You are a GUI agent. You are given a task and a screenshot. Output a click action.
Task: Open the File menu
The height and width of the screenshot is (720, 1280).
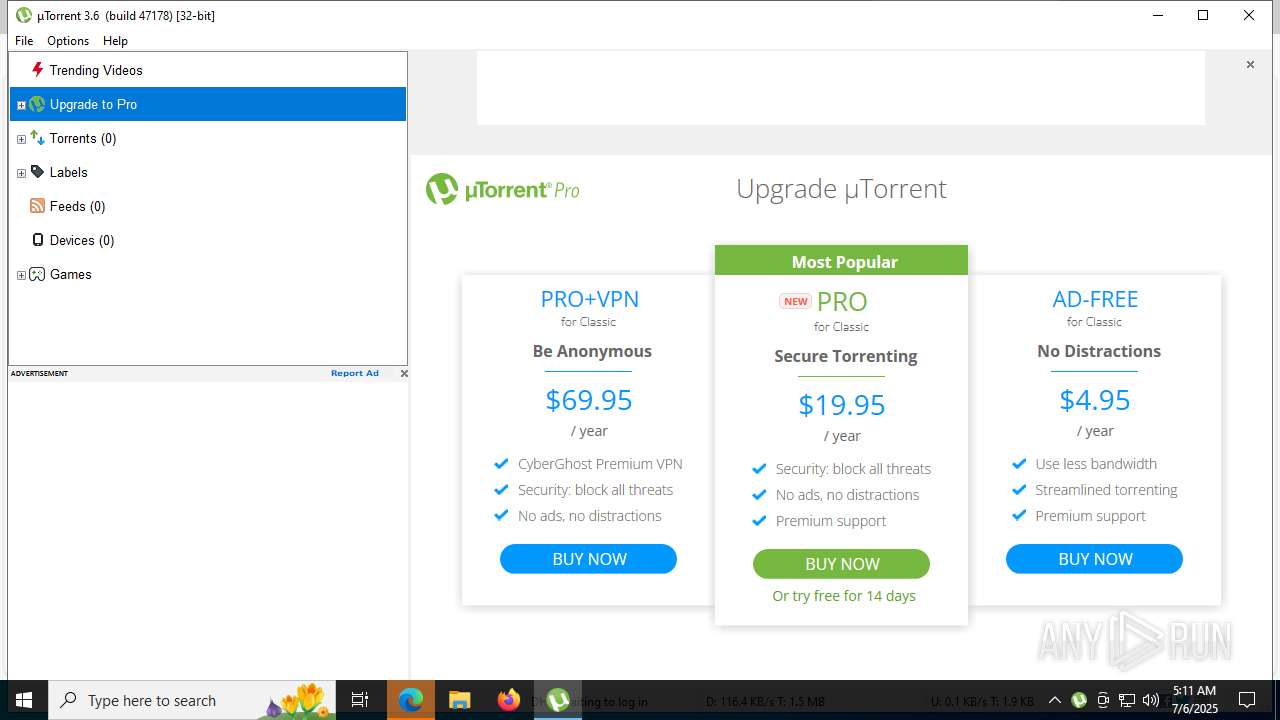(24, 41)
